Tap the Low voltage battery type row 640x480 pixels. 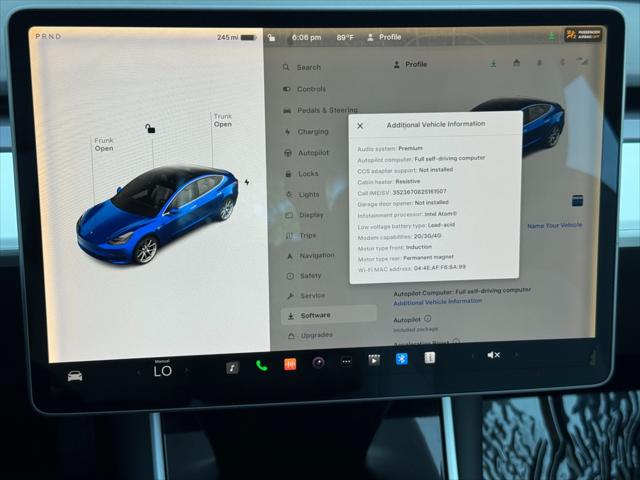(x=406, y=226)
